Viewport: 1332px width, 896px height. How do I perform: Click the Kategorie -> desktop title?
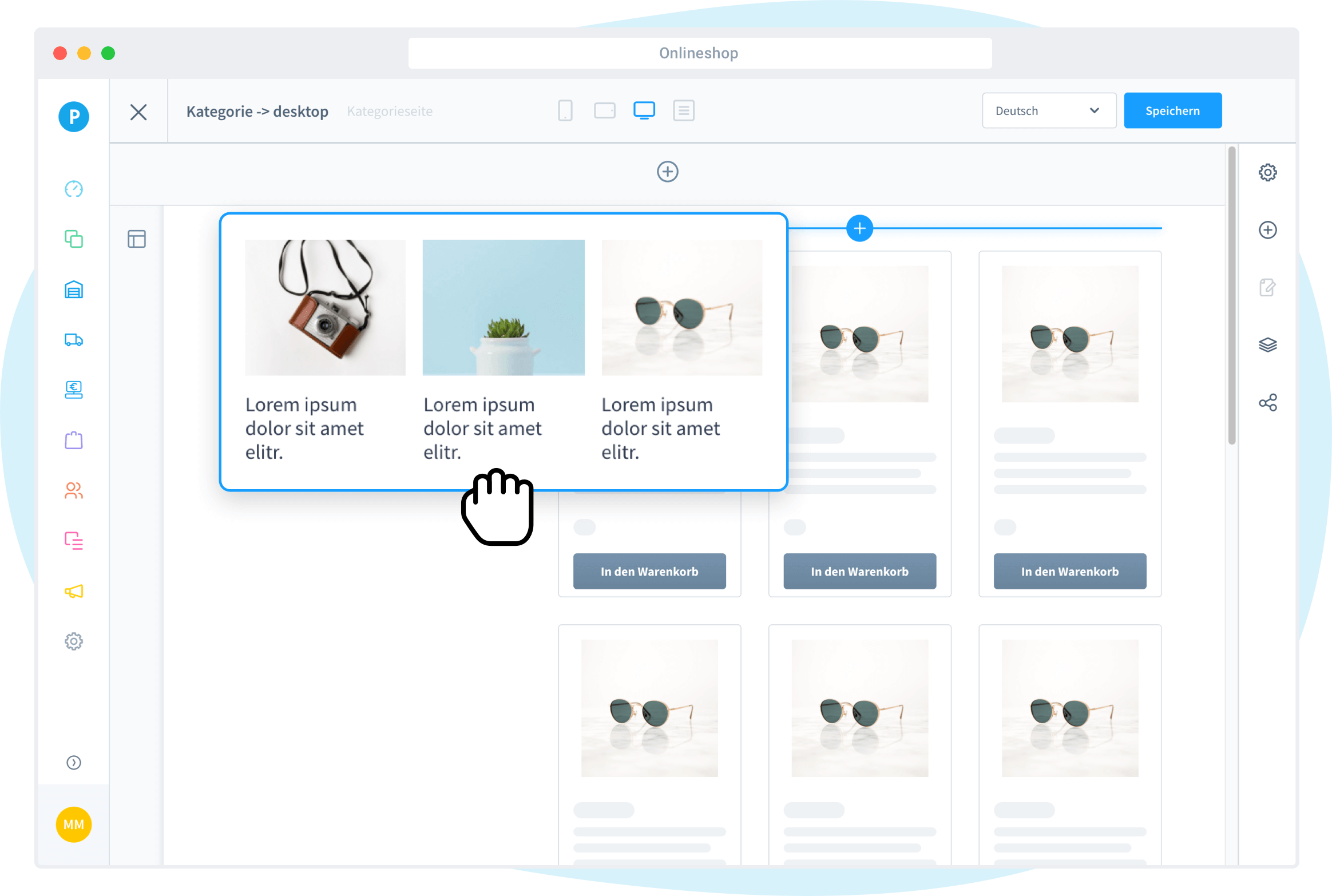(257, 111)
